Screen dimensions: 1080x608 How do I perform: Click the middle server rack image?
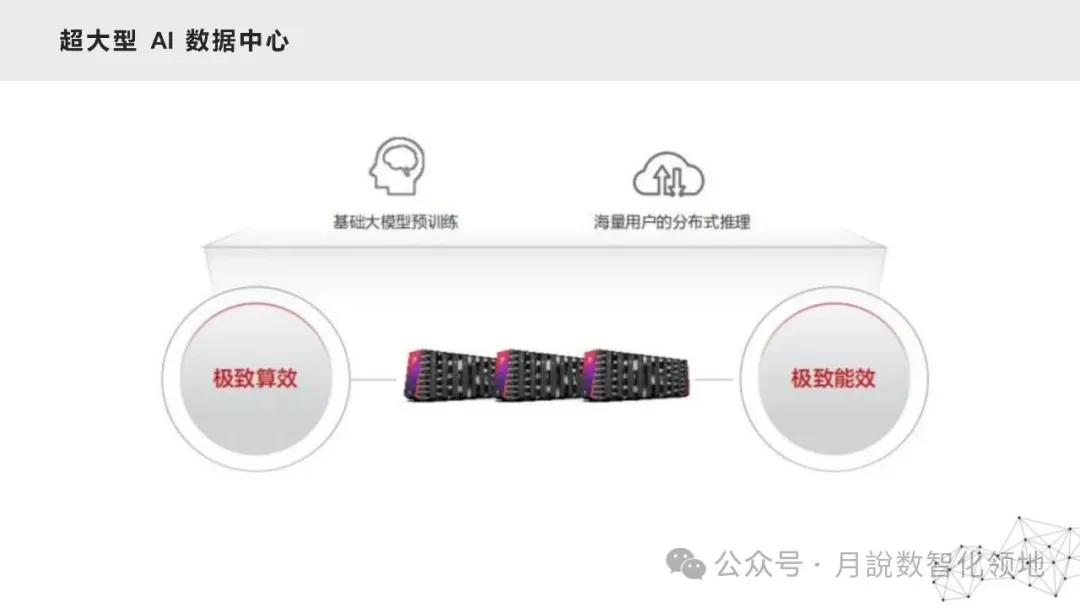point(539,375)
